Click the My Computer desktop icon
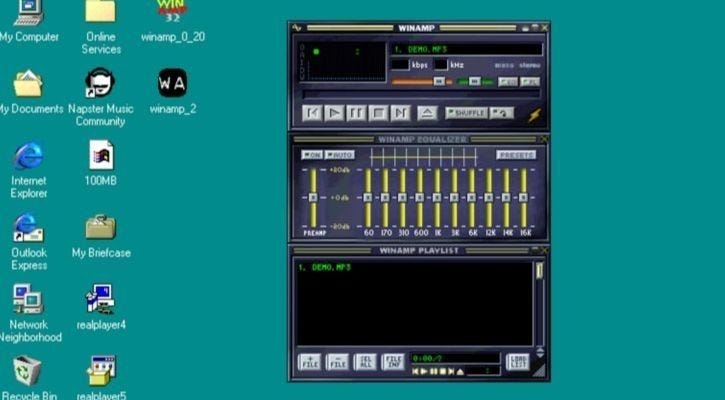Image resolution: width=725 pixels, height=400 pixels. [29, 12]
